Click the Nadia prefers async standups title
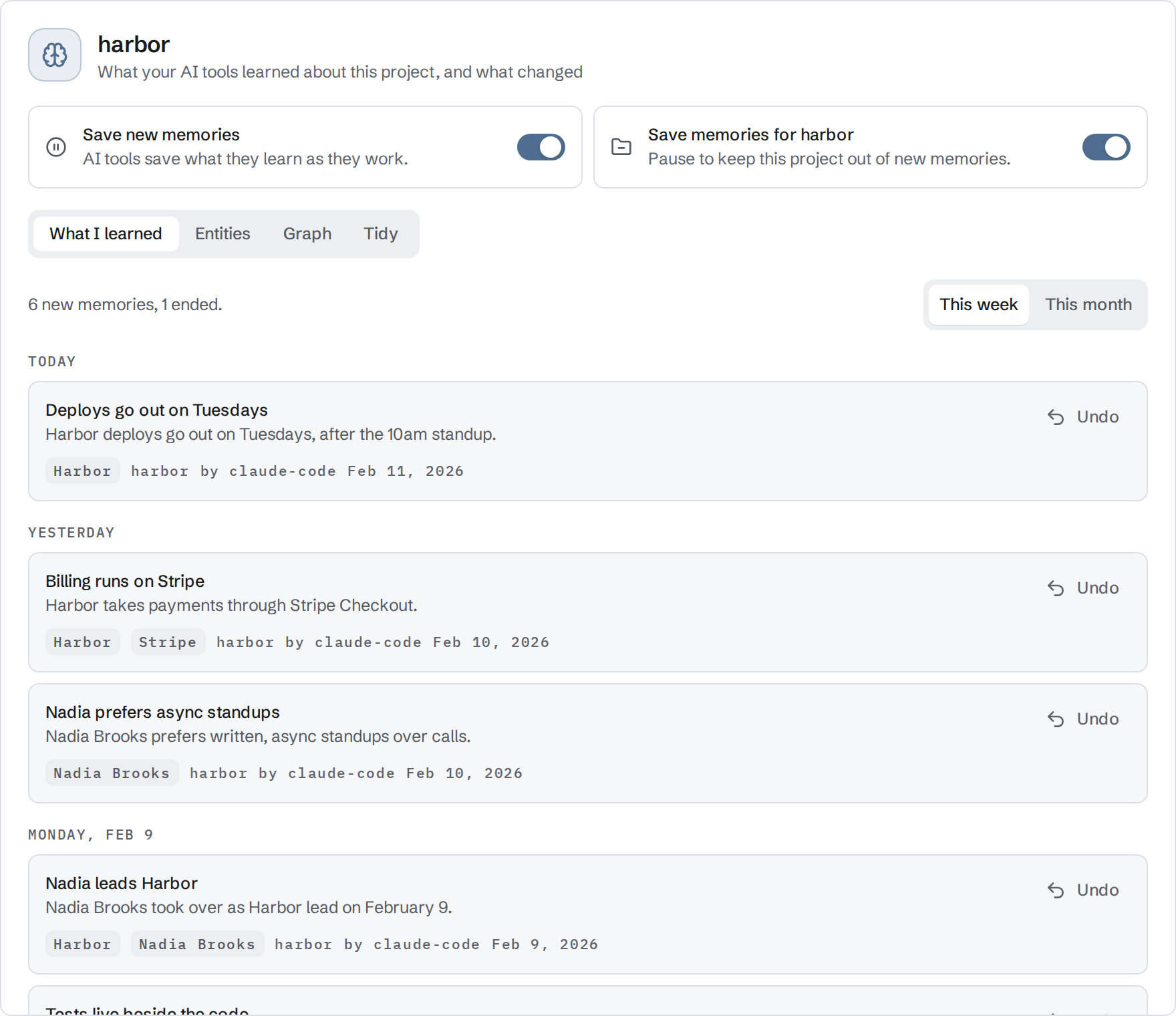 pyautogui.click(x=162, y=712)
